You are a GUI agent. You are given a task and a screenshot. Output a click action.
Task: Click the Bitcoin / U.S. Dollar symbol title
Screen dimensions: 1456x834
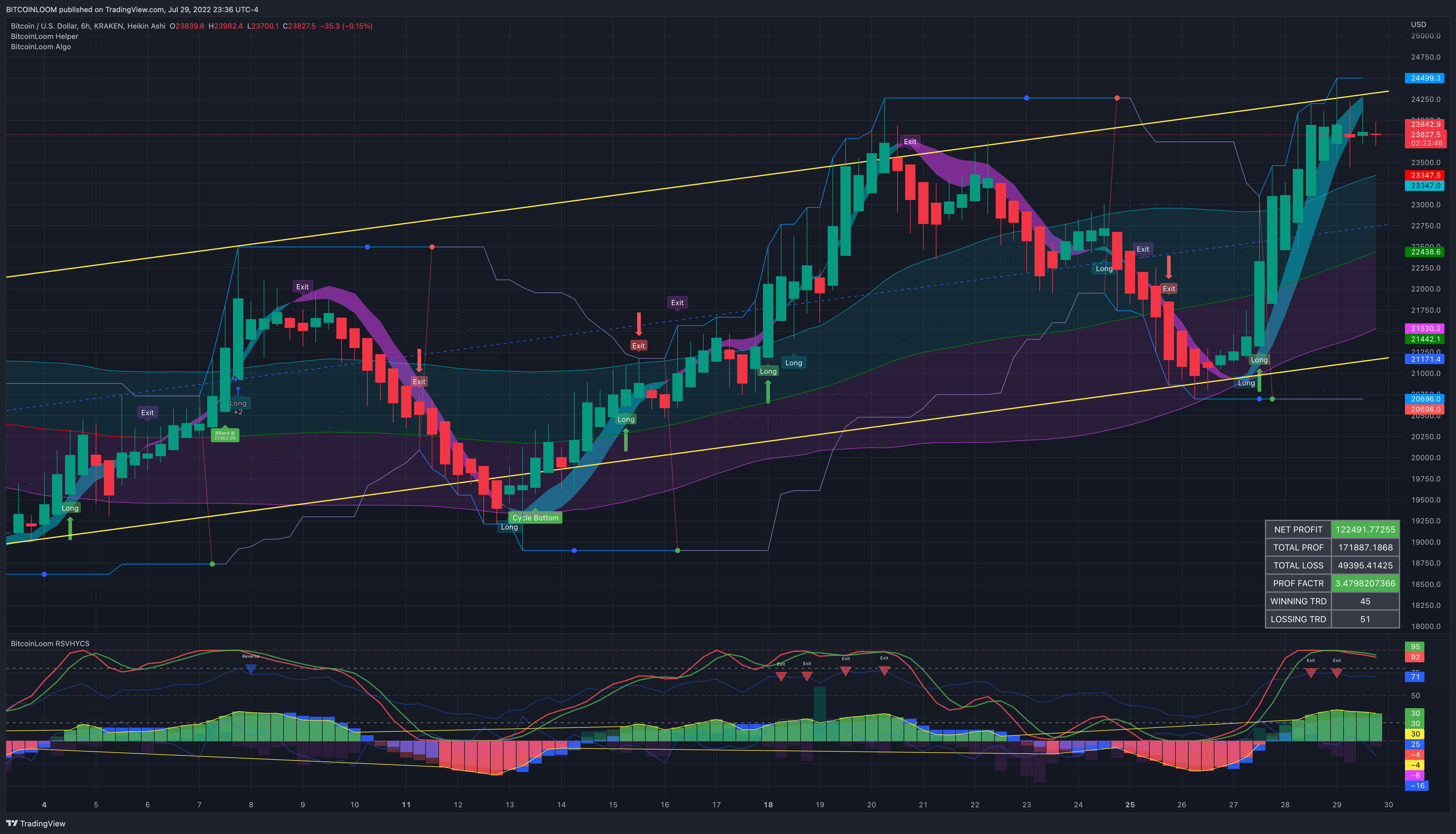coord(88,26)
